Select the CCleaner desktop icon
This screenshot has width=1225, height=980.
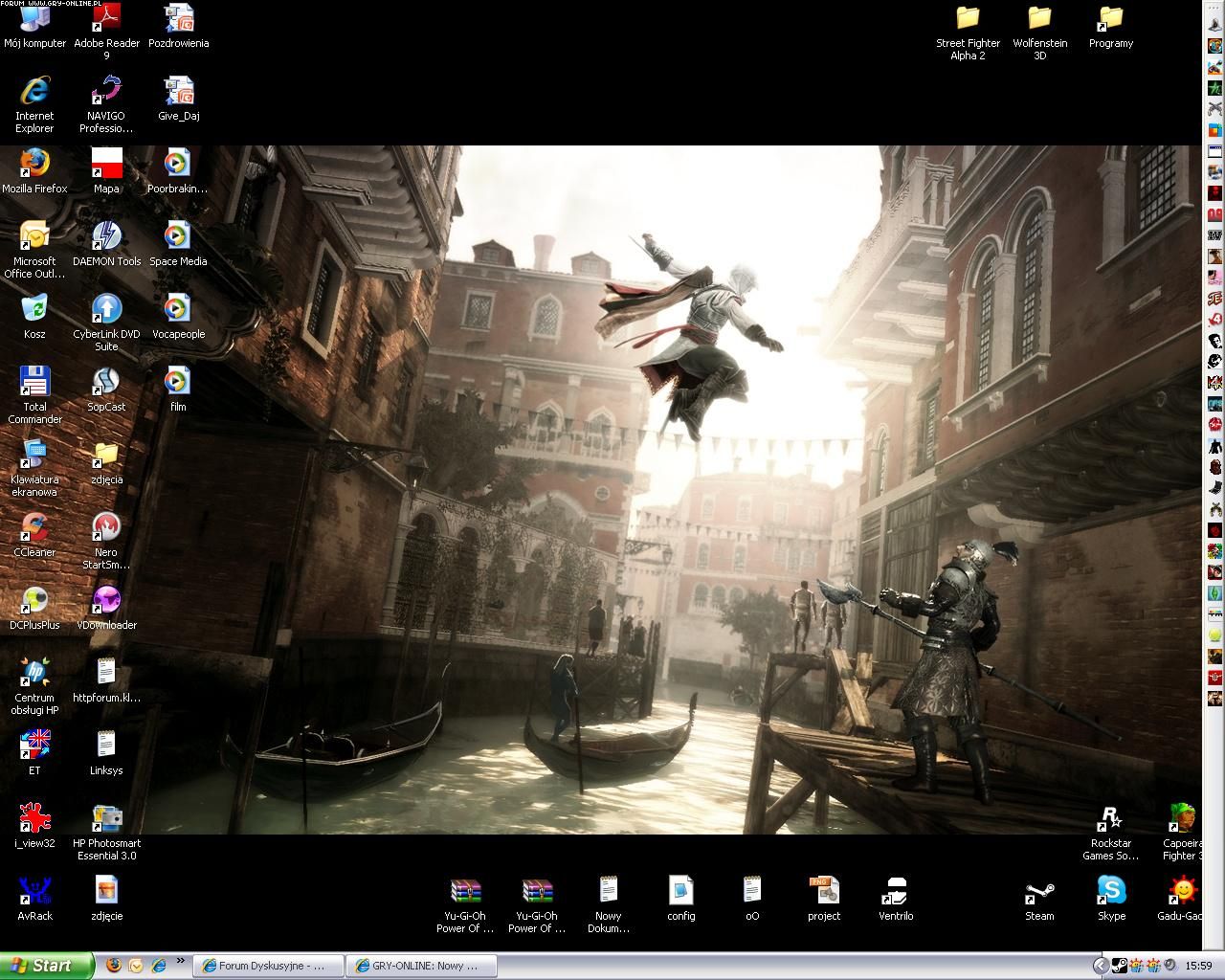coord(34,528)
